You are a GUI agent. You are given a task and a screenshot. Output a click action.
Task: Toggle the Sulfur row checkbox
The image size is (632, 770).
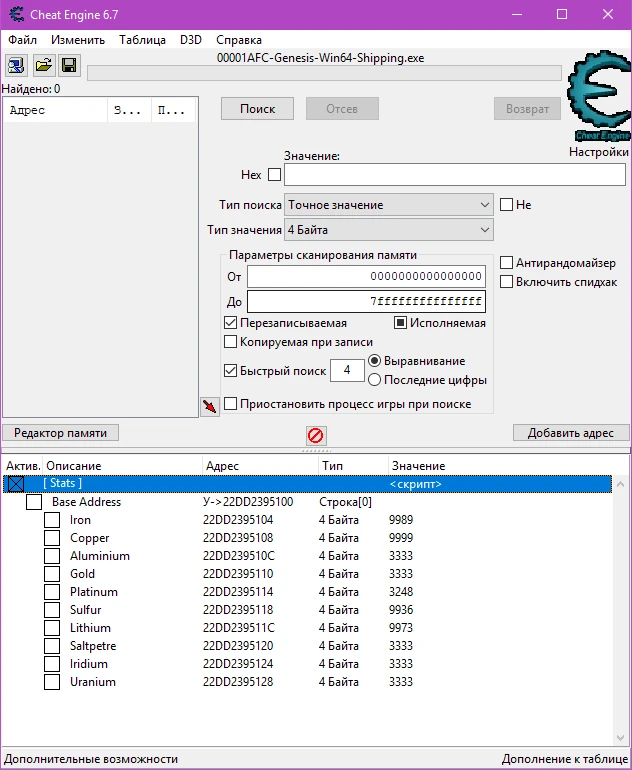(x=52, y=610)
